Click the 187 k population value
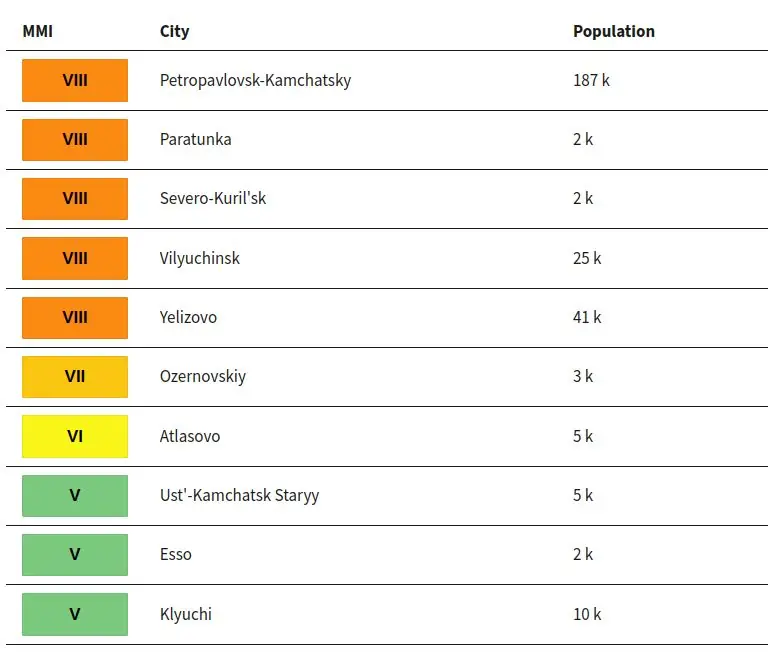The height and width of the screenshot is (661, 775). 591,80
